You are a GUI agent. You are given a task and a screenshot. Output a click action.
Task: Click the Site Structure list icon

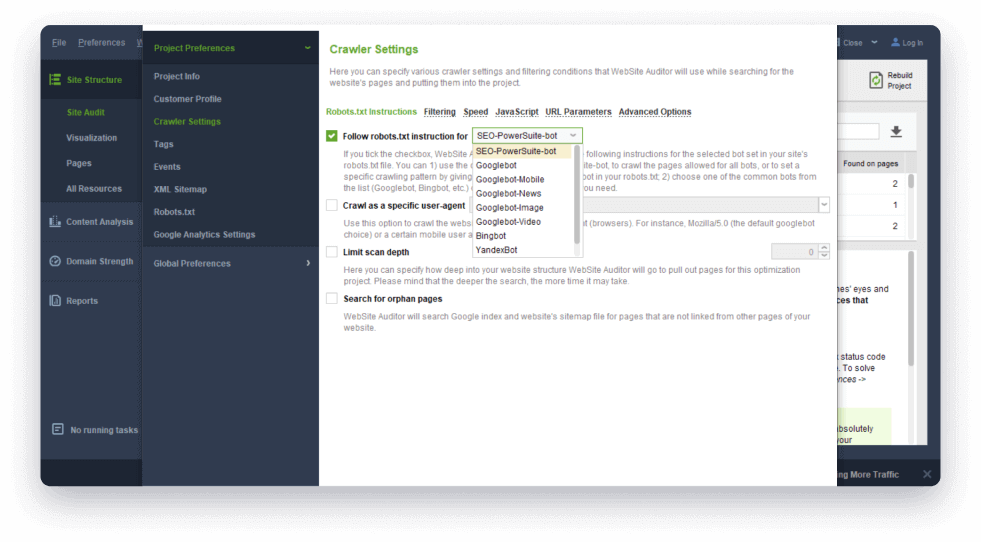(55, 79)
